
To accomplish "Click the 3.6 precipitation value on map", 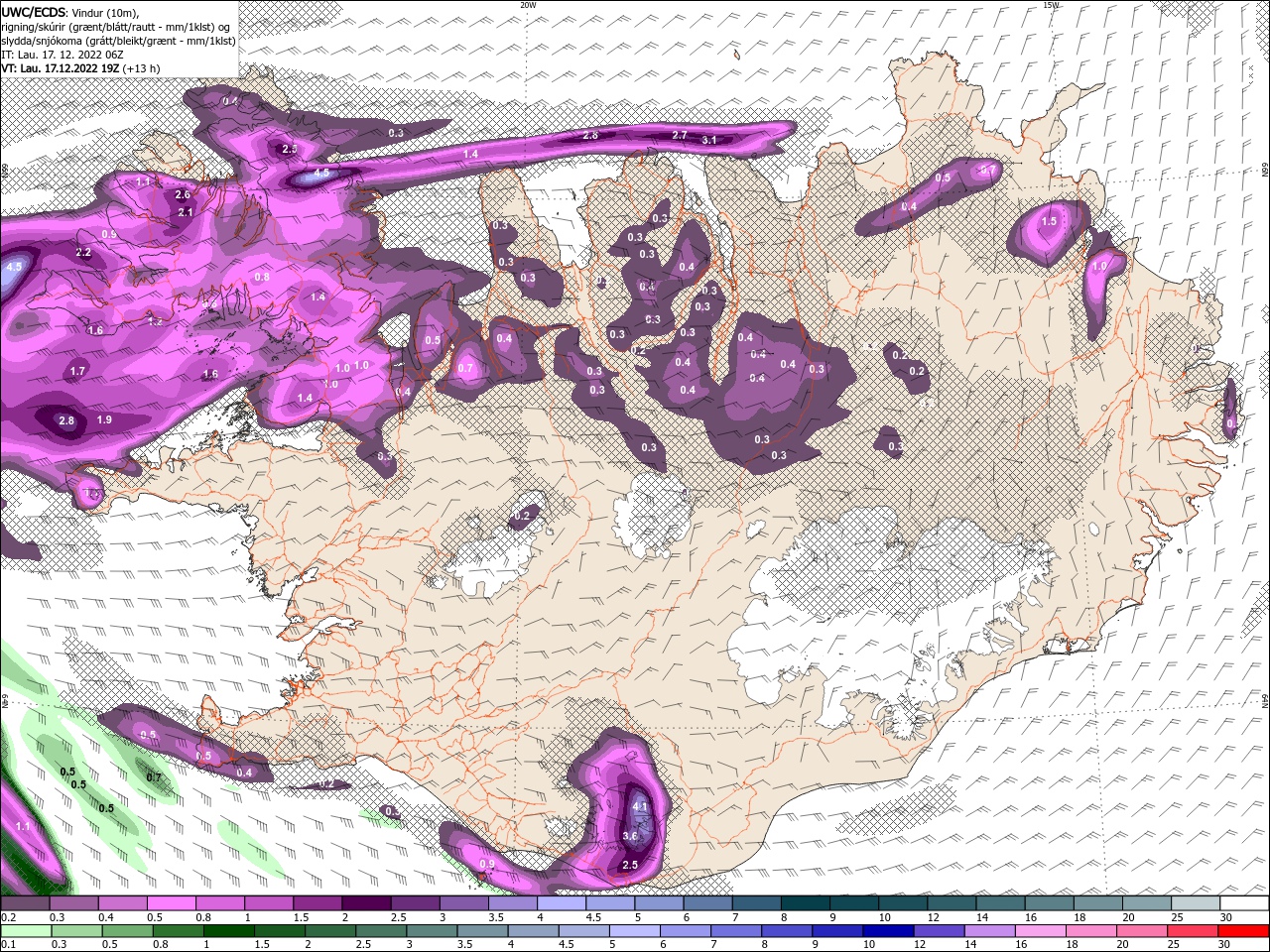I will point(630,836).
